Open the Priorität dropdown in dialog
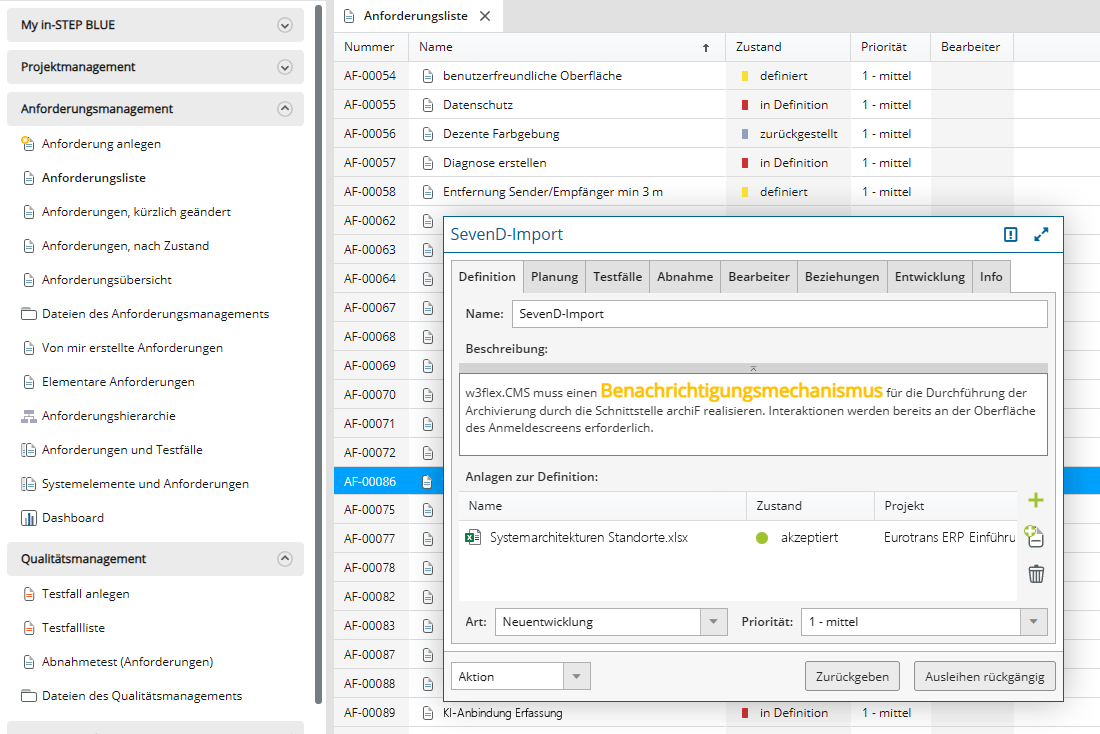 pyautogui.click(x=1033, y=622)
